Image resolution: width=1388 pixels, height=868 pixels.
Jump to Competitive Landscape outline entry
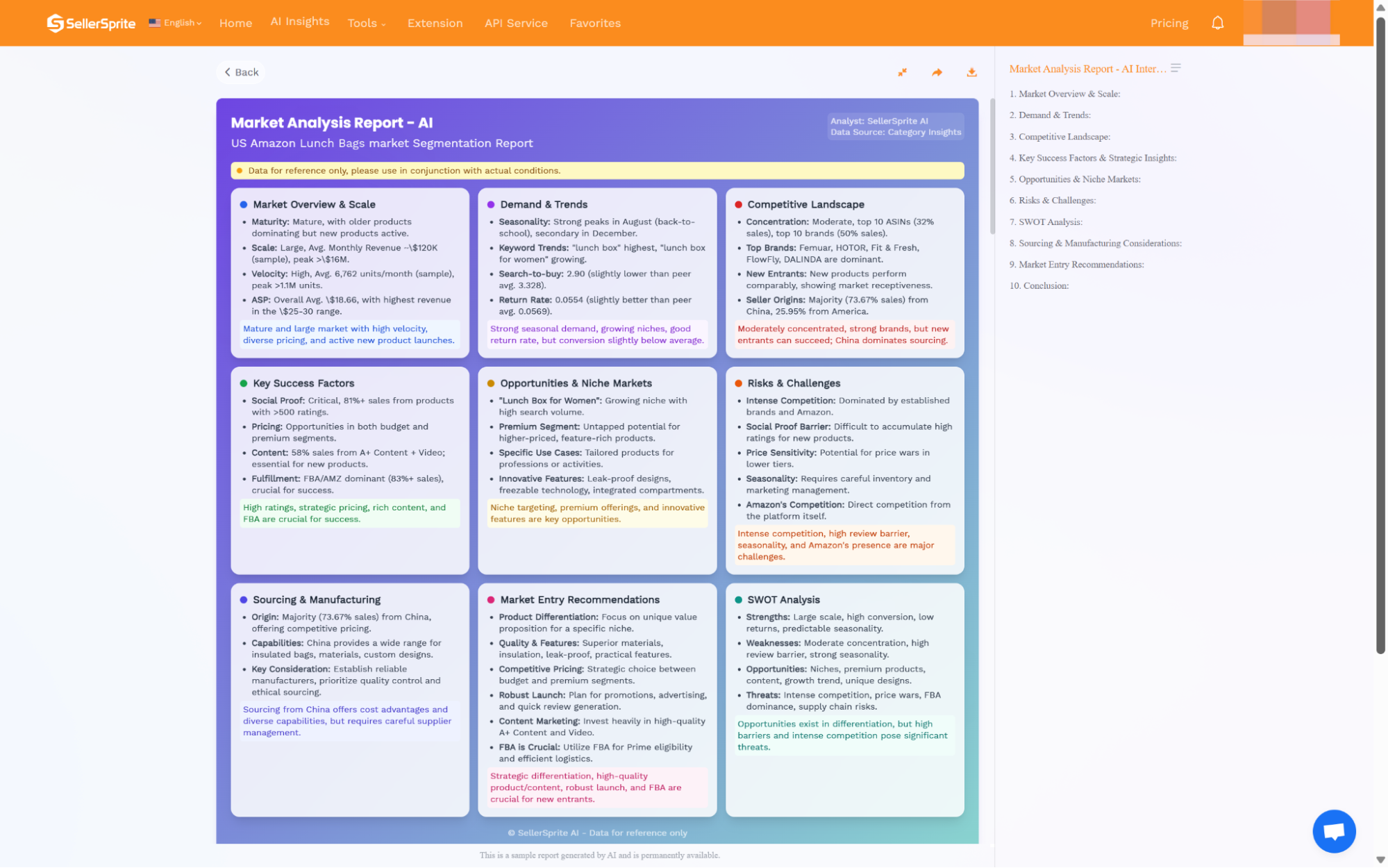click(1063, 137)
